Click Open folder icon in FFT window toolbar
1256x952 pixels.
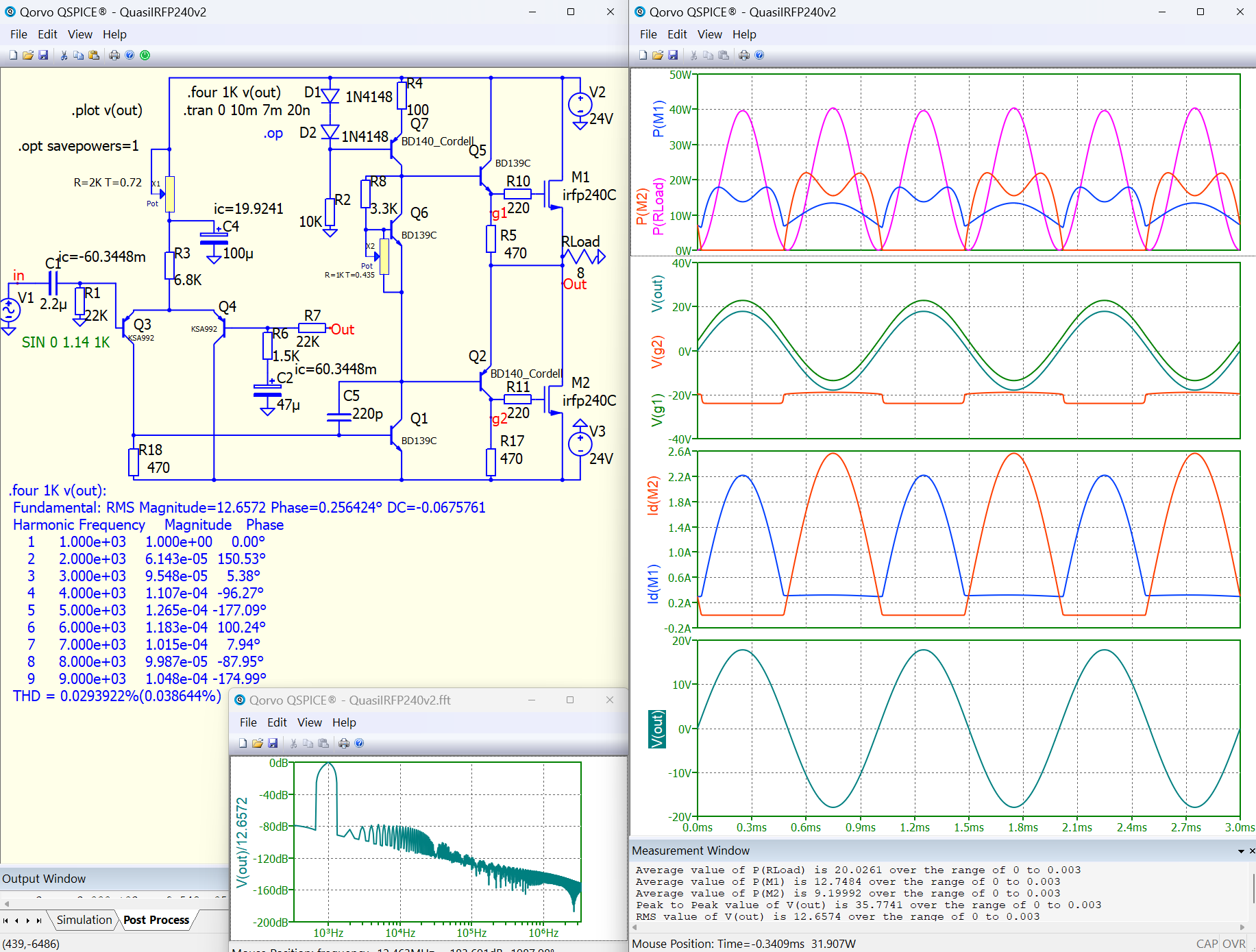point(258,744)
